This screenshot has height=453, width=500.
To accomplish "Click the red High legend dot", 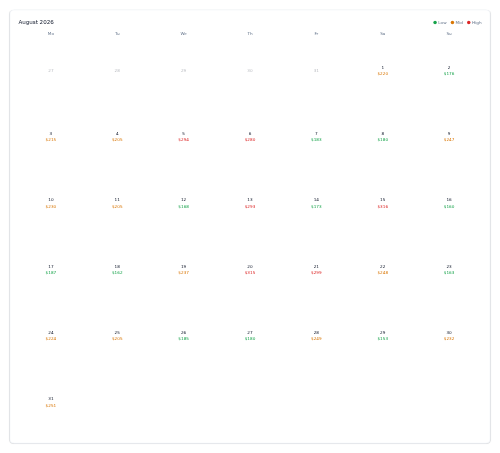I will 469,23.
